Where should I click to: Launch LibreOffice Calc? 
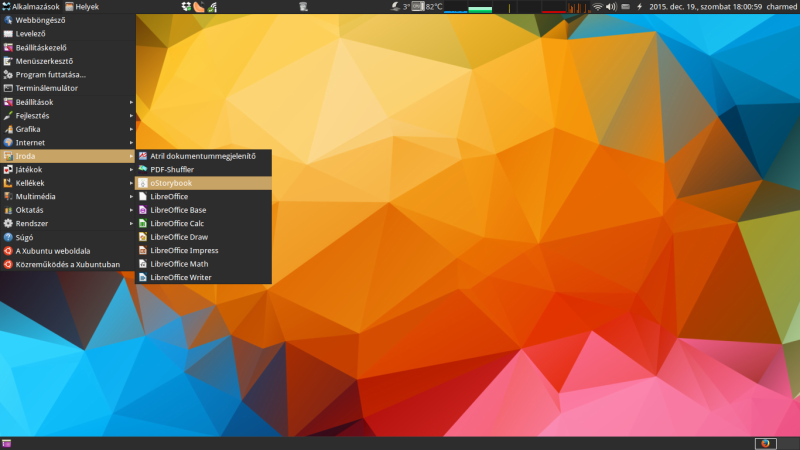pos(203,223)
